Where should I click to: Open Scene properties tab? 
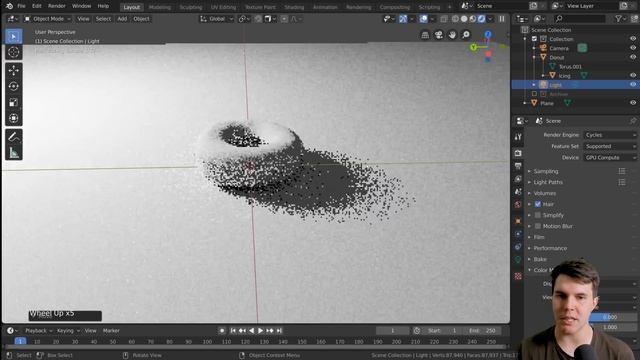518,191
